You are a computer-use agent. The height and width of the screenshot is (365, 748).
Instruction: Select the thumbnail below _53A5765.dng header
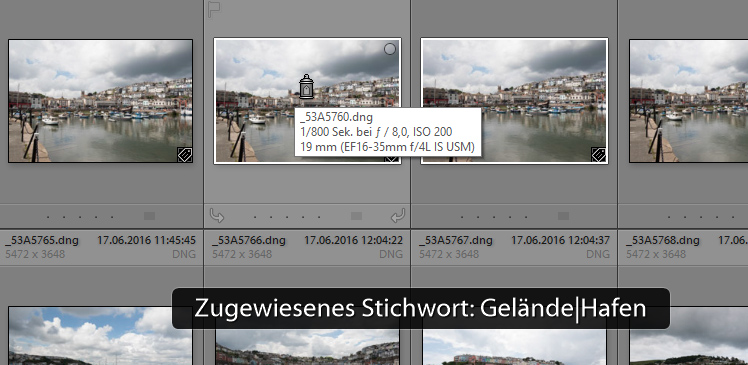pos(100,336)
